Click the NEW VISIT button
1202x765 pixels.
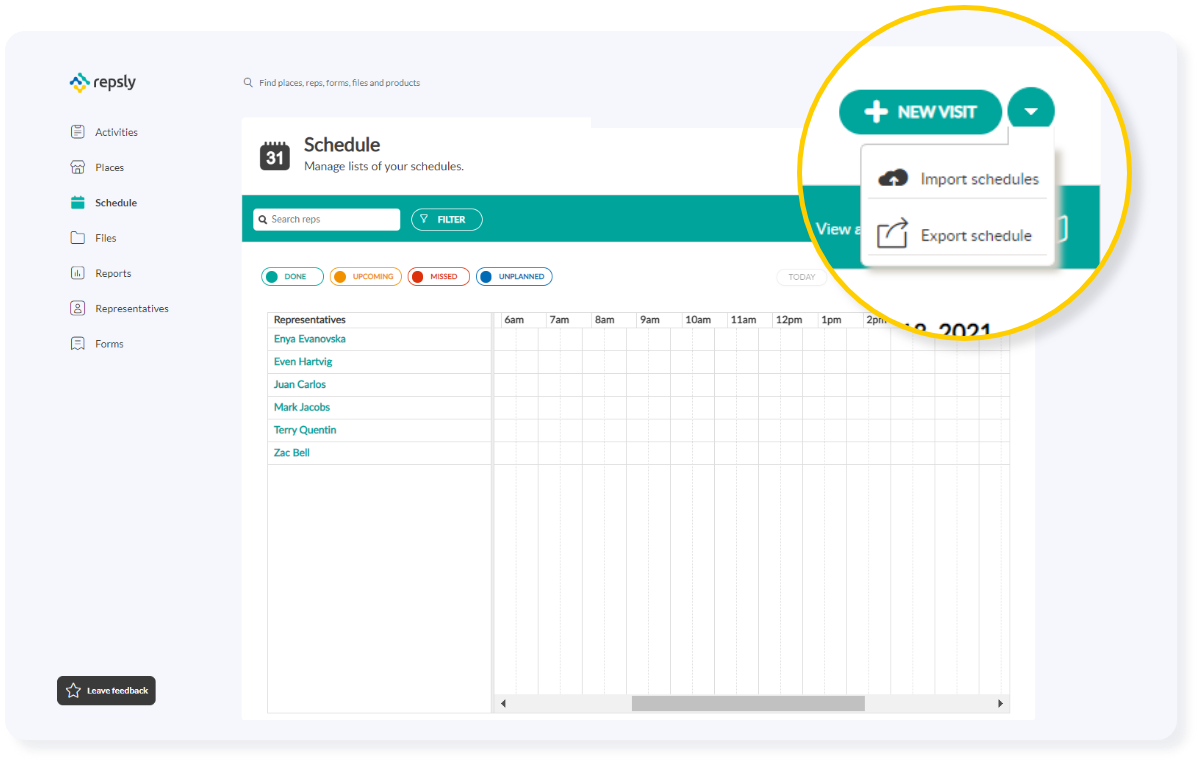(x=920, y=111)
